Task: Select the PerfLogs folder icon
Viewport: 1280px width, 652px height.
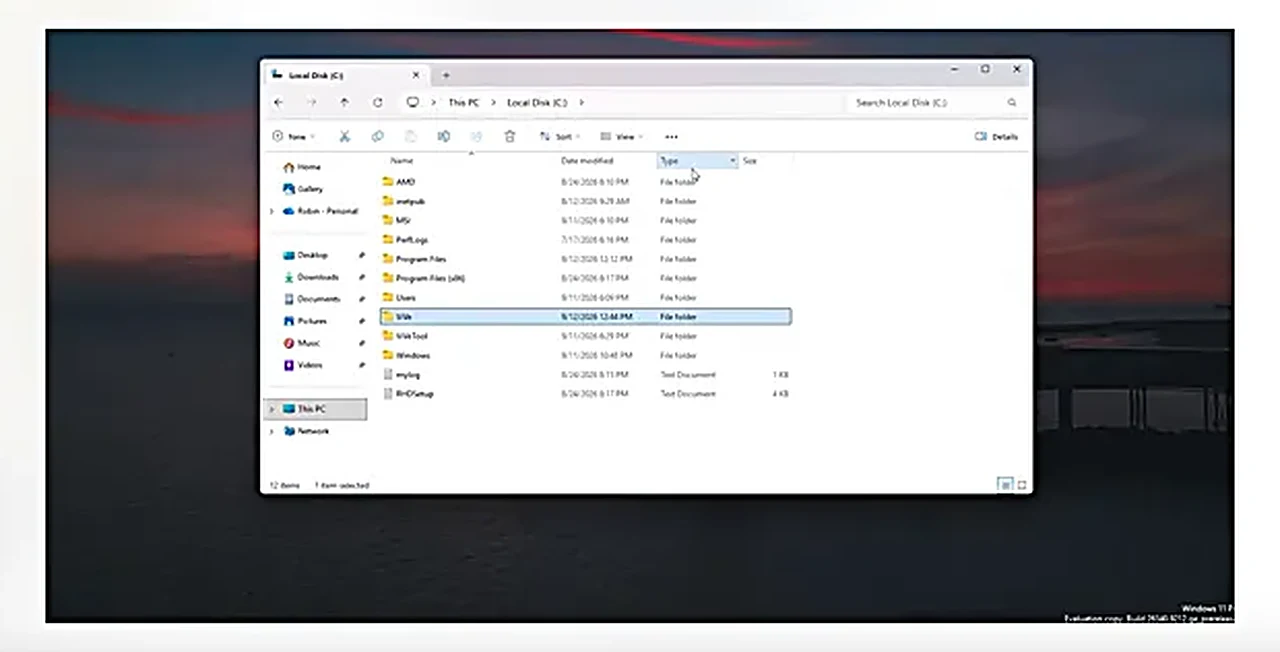Action: pyautogui.click(x=388, y=240)
